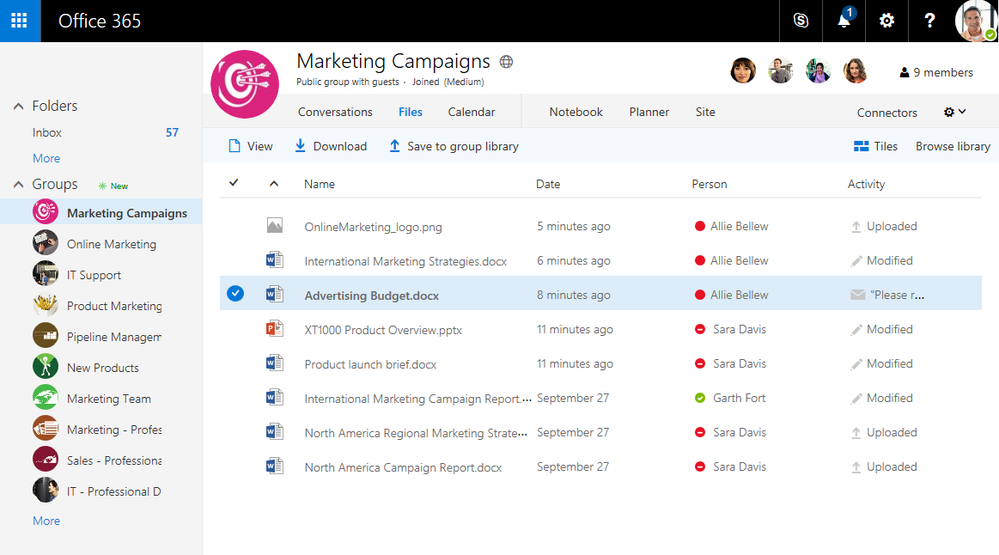Open the Office 365 app launcher grid
The height and width of the screenshot is (555, 999).
pyautogui.click(x=20, y=20)
